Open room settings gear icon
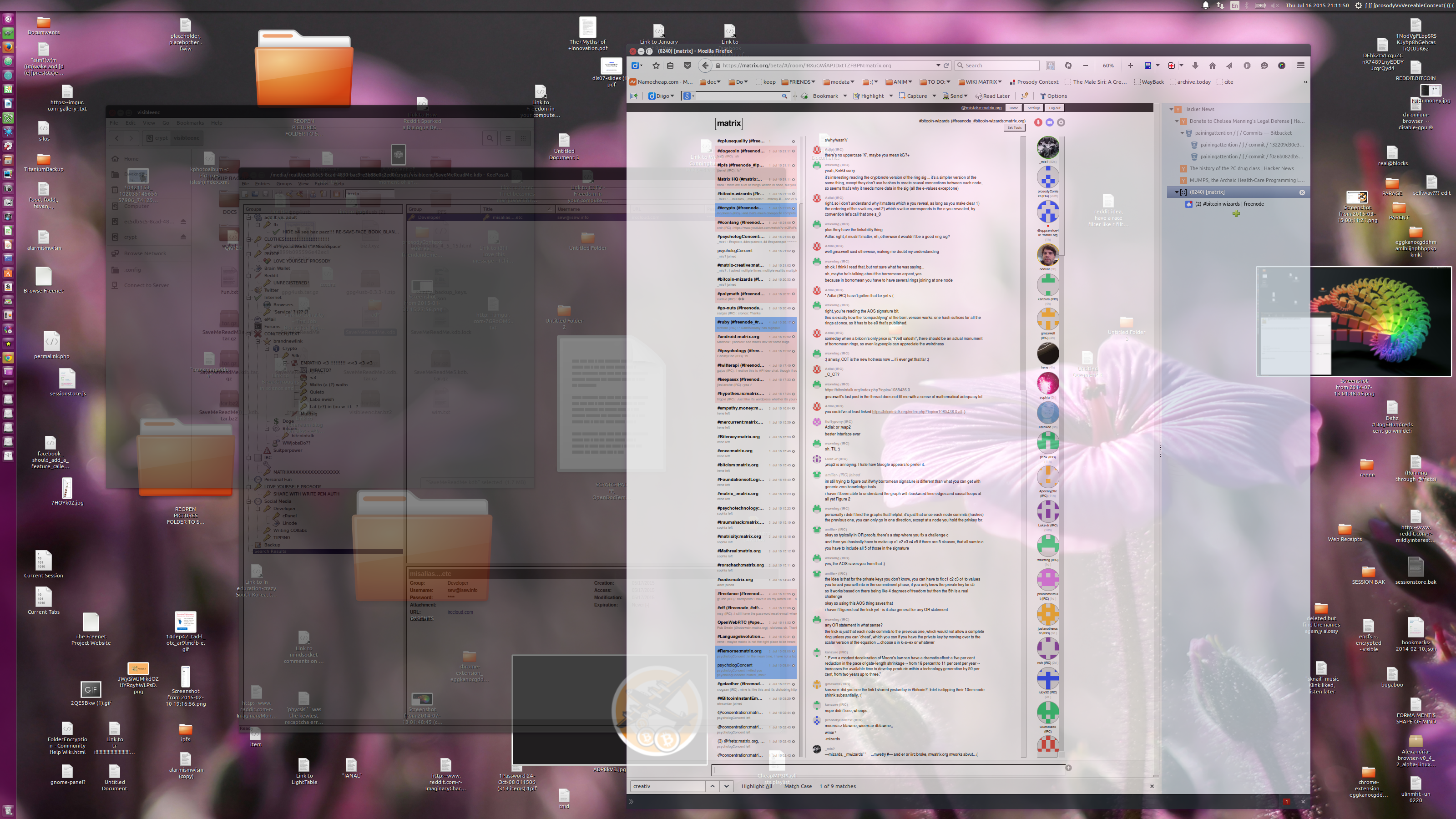The width and height of the screenshot is (1456, 819). tap(1061, 122)
